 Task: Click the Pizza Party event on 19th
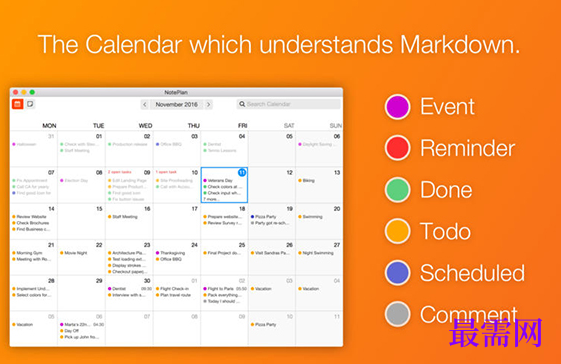[263, 217]
